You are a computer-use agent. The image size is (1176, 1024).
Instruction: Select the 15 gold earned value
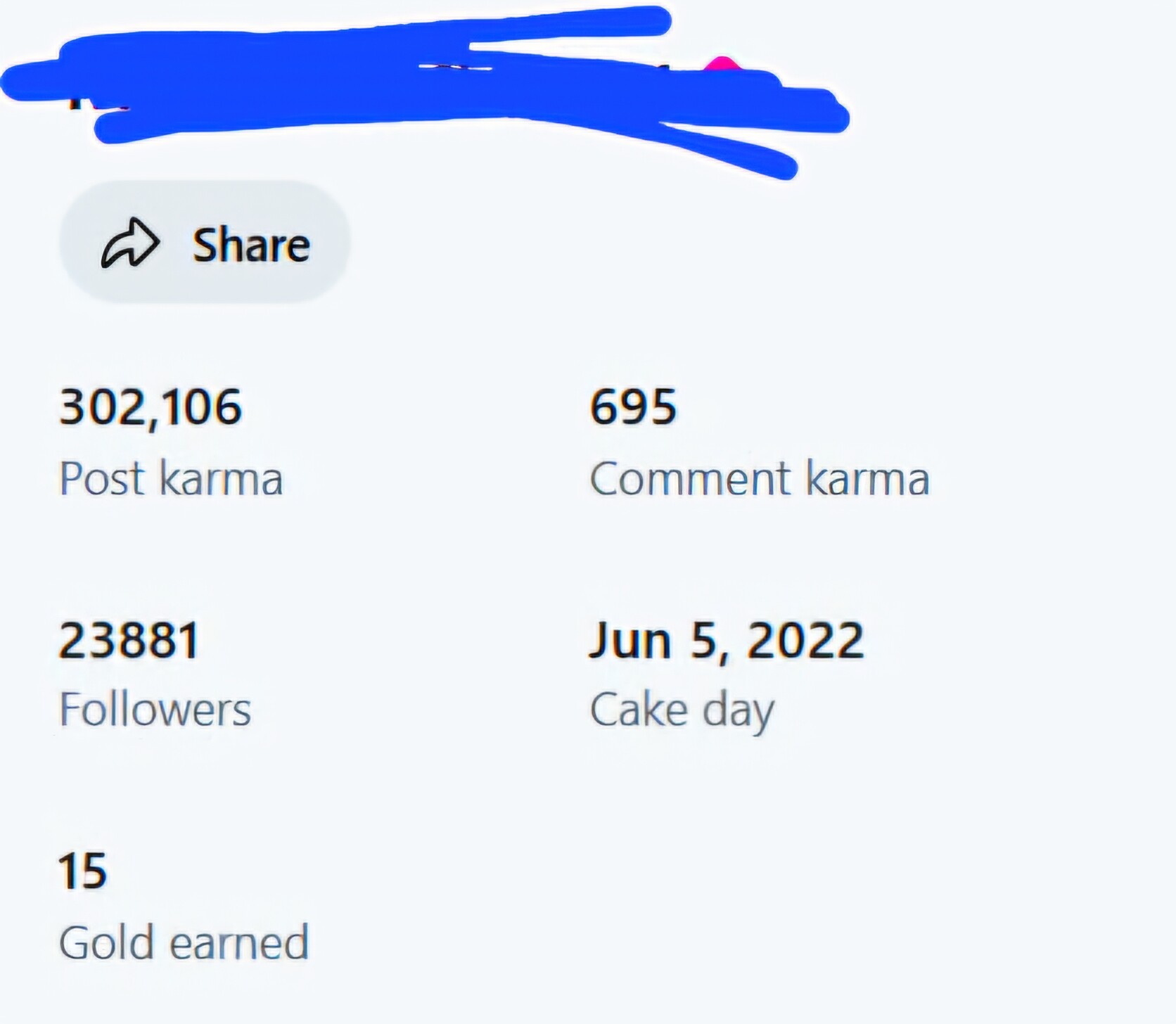(x=82, y=871)
